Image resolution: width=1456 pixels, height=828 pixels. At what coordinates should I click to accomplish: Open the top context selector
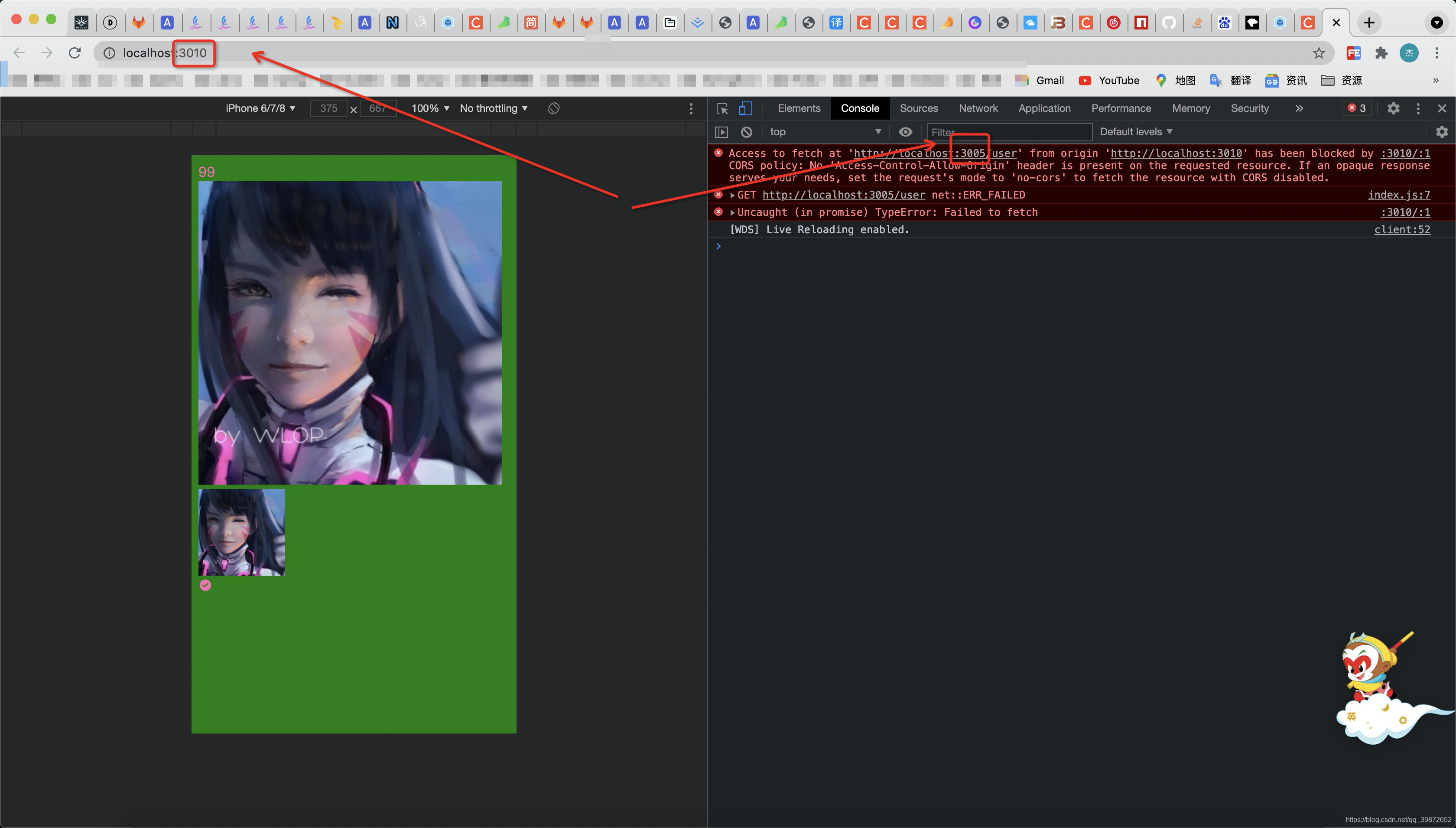click(x=825, y=132)
